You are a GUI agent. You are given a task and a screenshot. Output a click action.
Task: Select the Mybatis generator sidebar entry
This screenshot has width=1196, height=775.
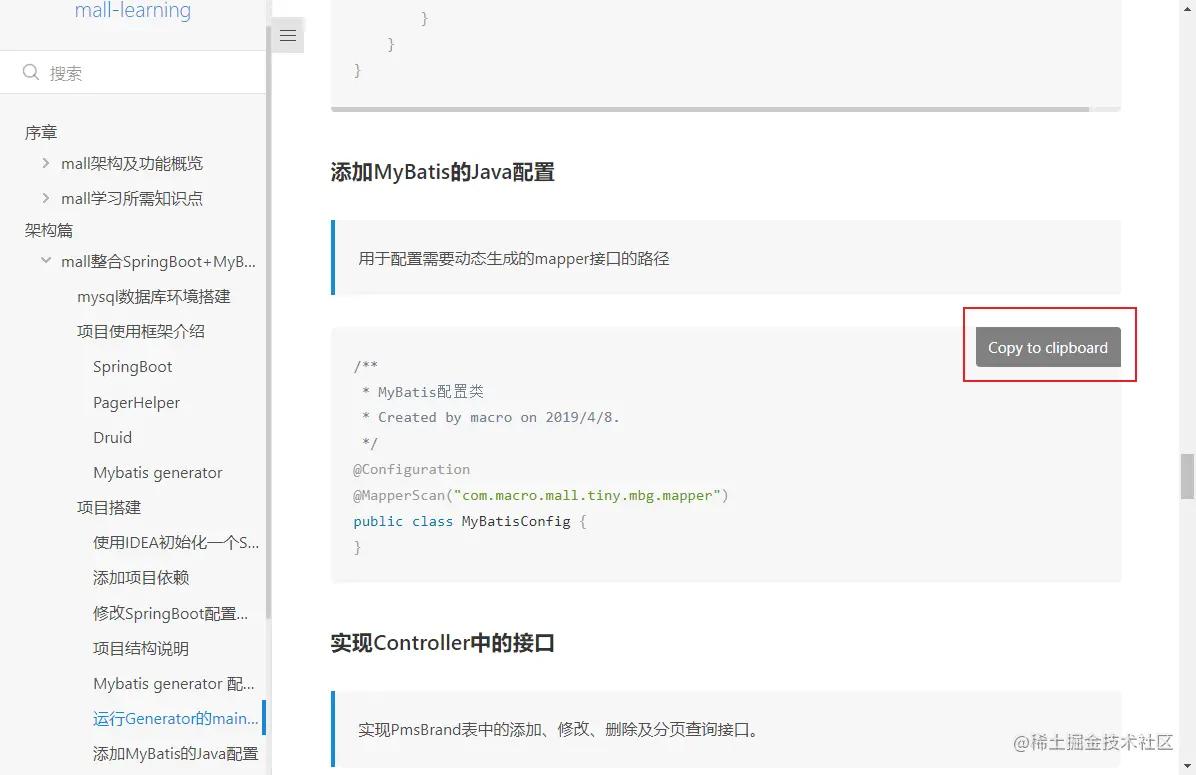pos(157,472)
